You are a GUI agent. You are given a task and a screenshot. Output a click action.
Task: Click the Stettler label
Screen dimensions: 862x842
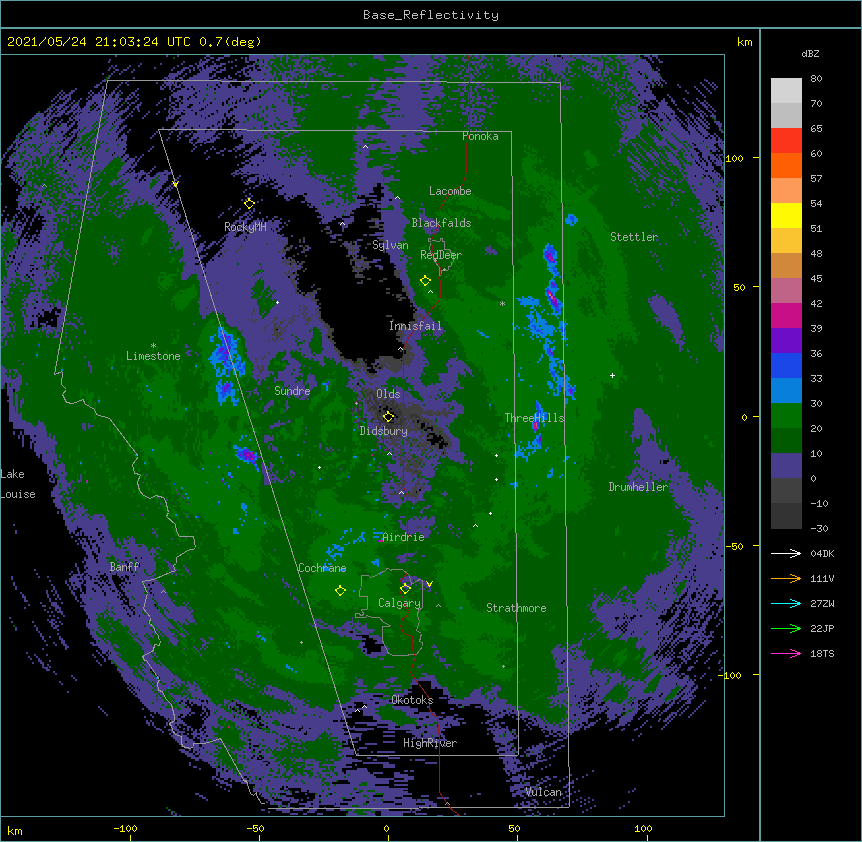pyautogui.click(x=634, y=237)
